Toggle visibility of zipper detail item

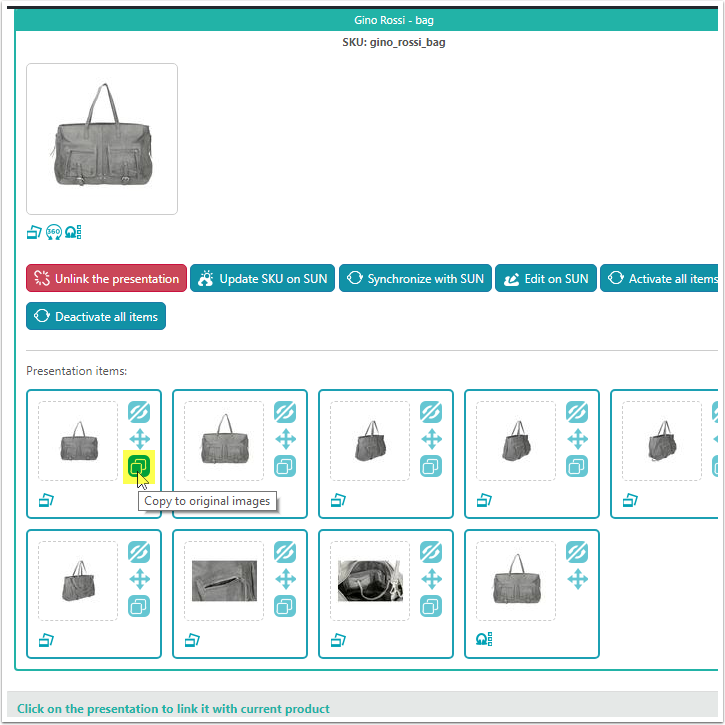(x=285, y=552)
